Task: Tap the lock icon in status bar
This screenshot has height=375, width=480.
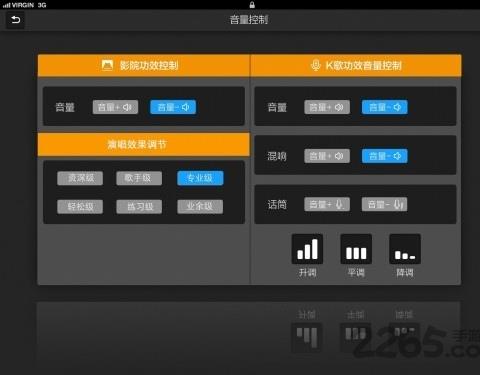Action: point(252,5)
